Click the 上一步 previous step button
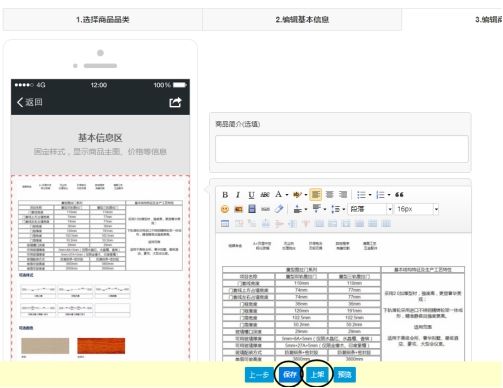Viewport: 503px width, 388px height. coord(259,375)
